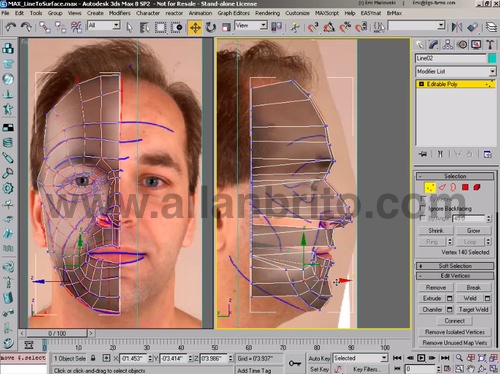
Task: Choose the Select Object arrow tool
Action: point(129,27)
